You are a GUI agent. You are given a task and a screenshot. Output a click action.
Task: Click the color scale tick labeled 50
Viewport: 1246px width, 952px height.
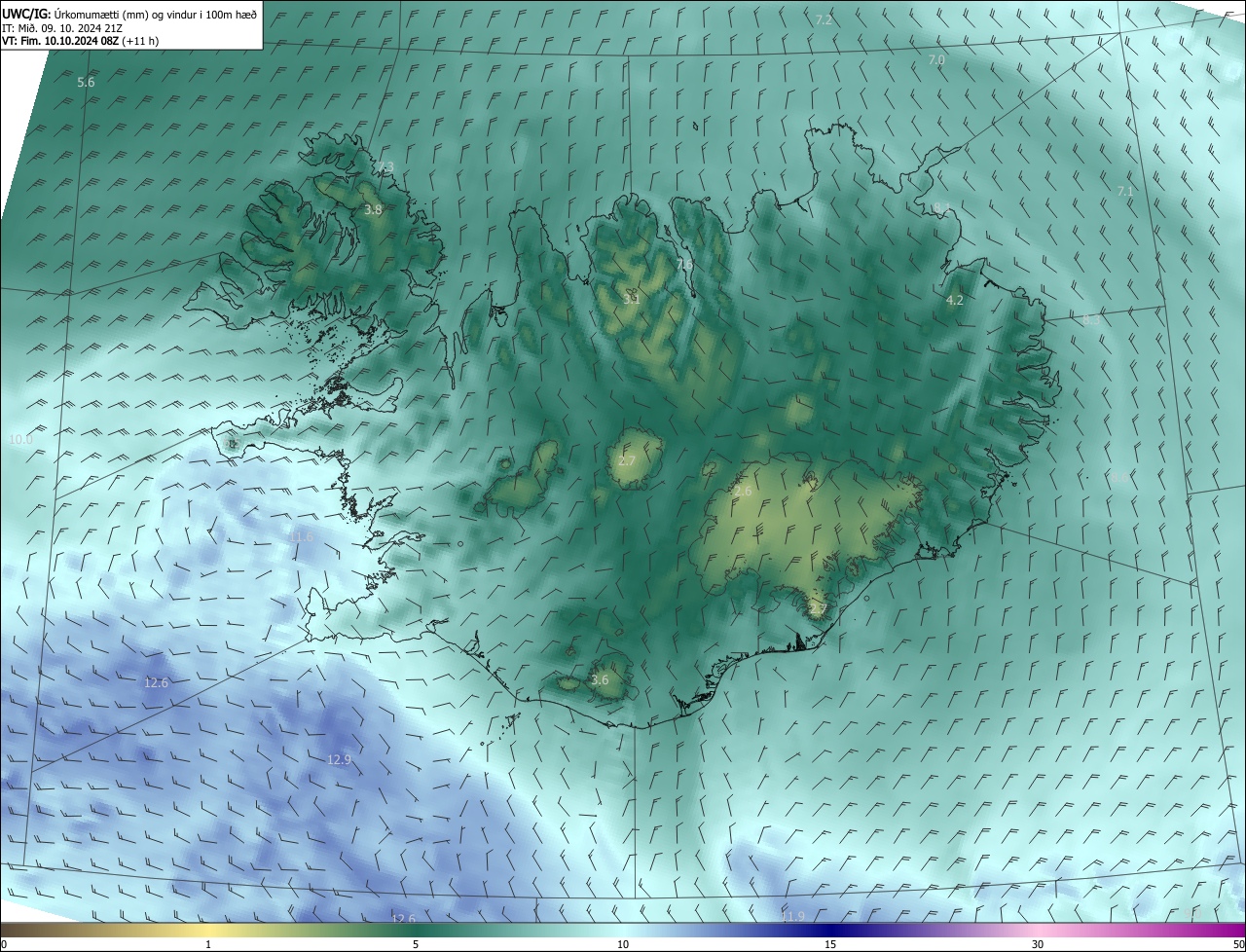pyautogui.click(x=1238, y=944)
